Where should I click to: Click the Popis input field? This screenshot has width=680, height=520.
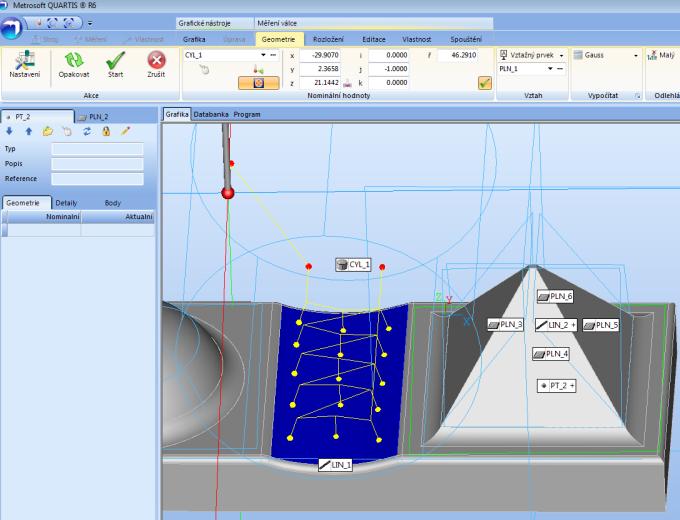pos(97,164)
